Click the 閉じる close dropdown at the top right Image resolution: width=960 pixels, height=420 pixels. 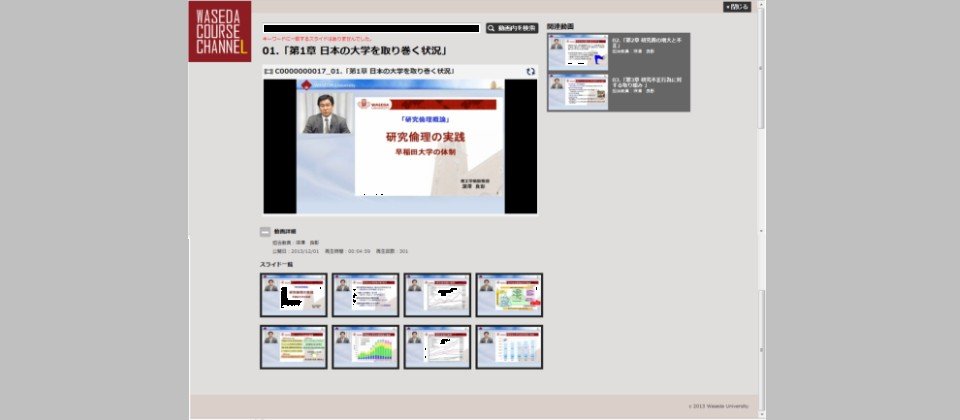pyautogui.click(x=736, y=7)
